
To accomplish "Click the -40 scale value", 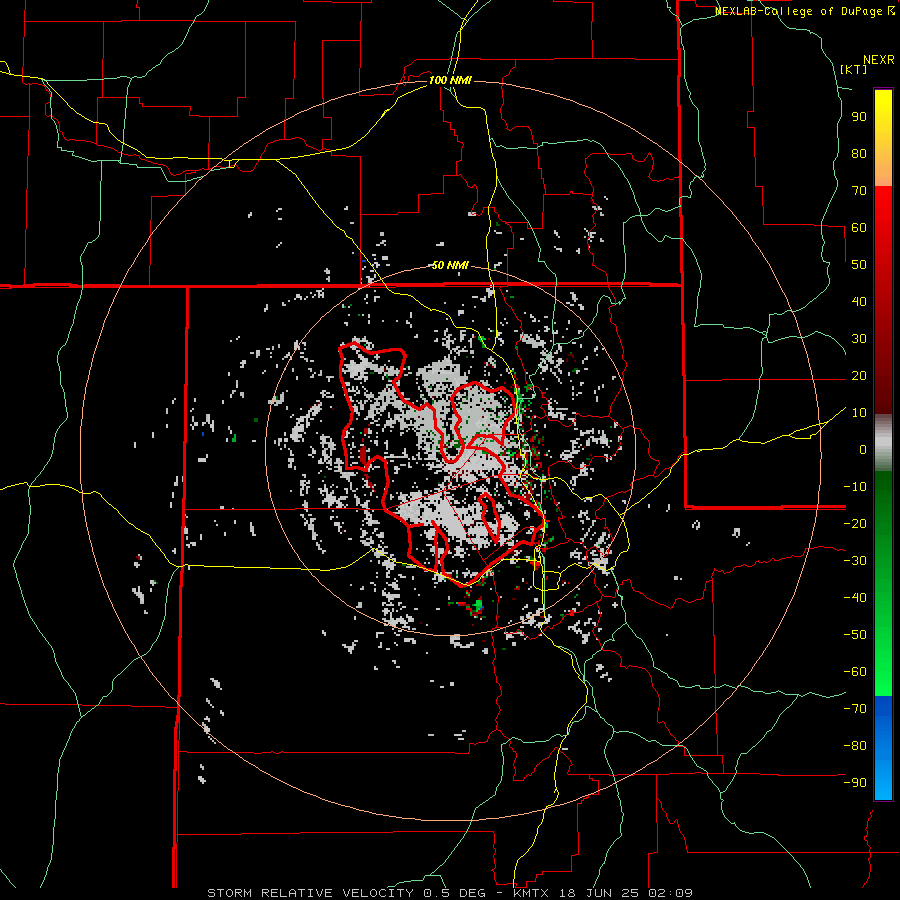I will (855, 598).
